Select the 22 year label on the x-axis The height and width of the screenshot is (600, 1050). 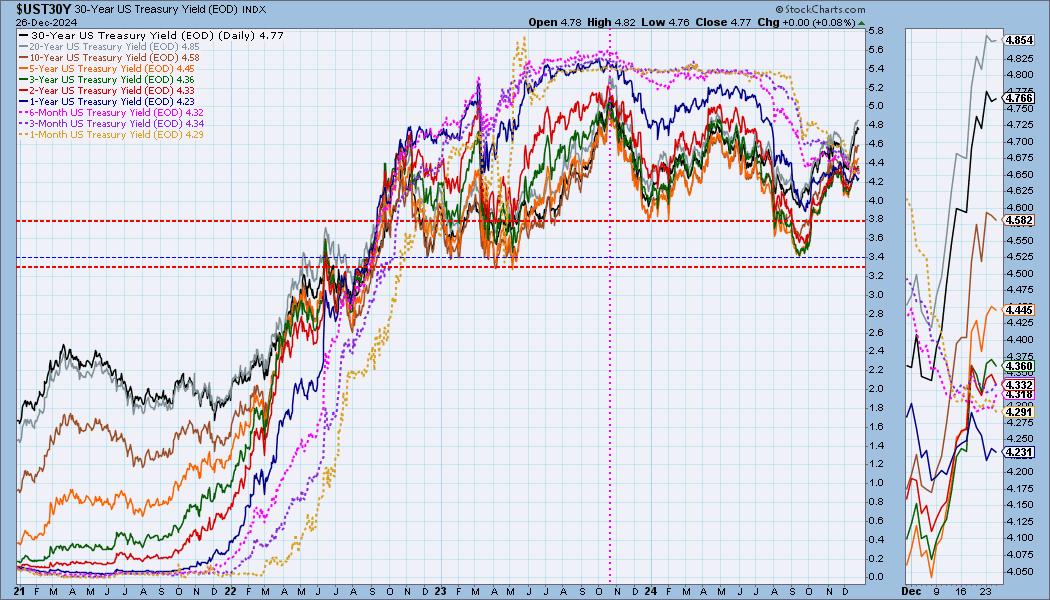230,591
